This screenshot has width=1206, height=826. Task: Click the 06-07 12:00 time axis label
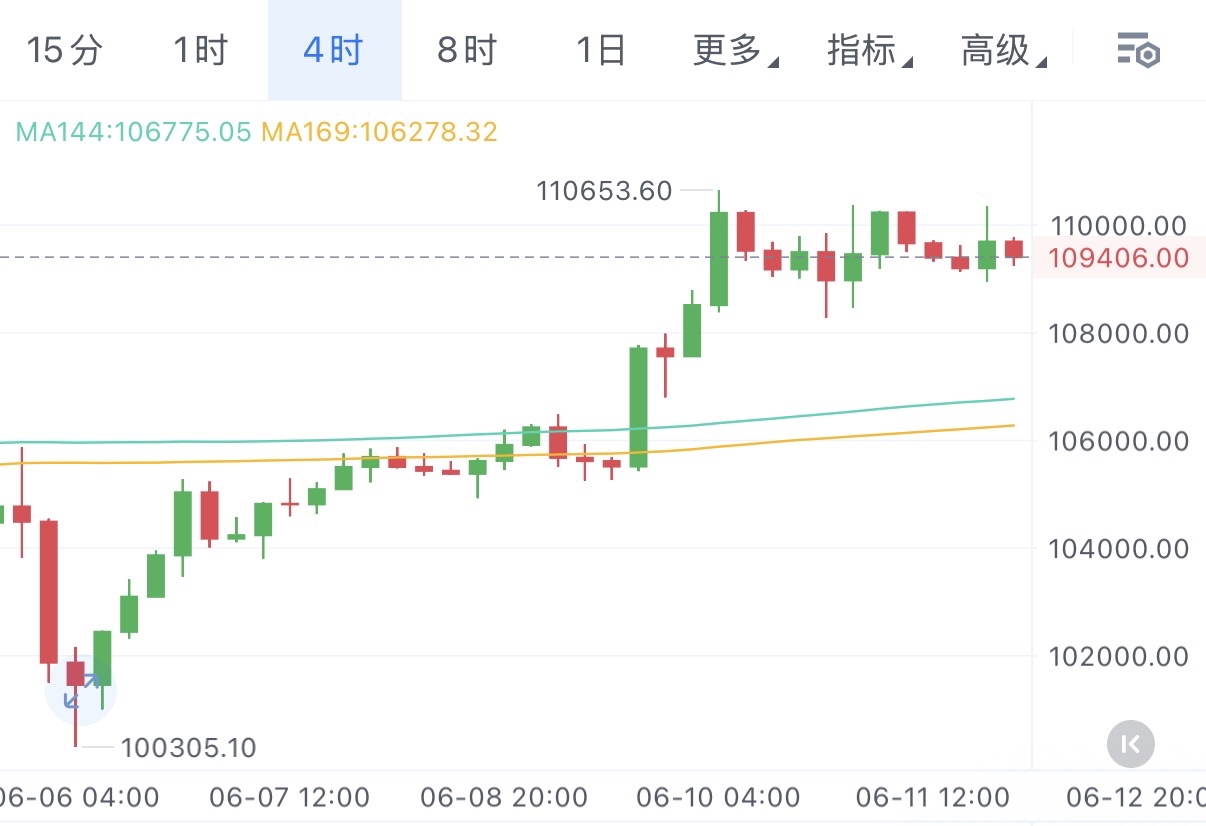(289, 798)
